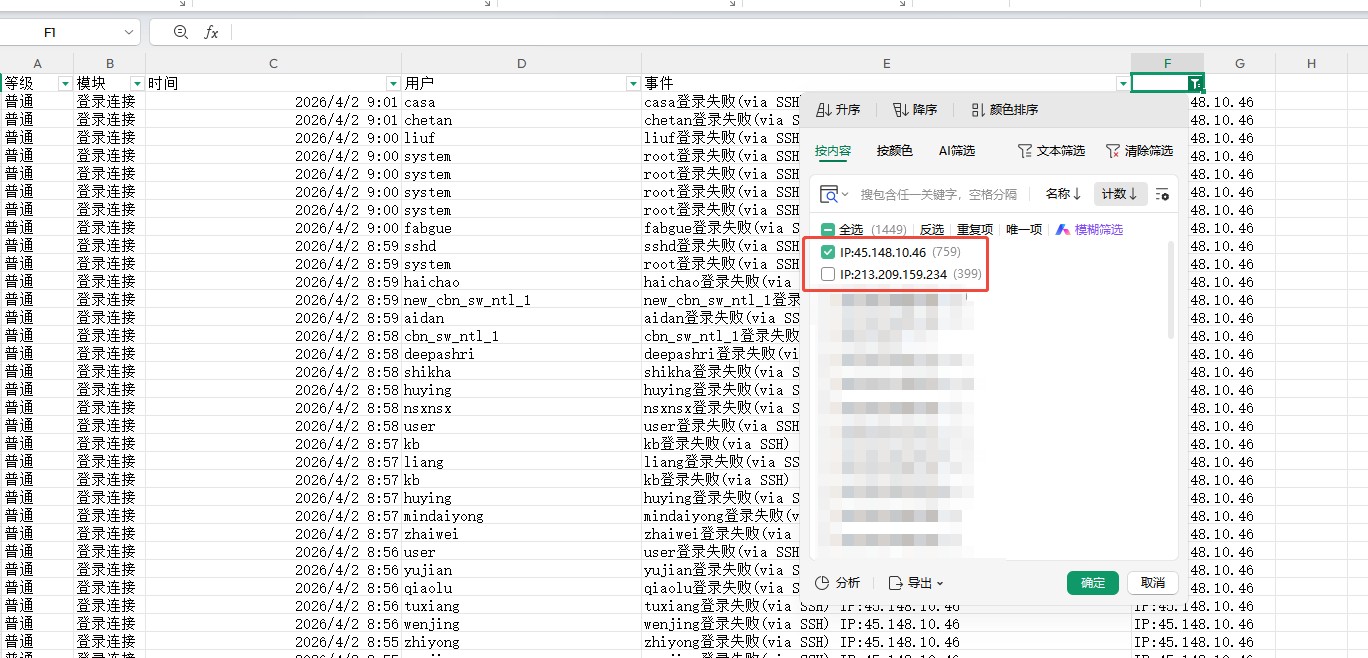
Task: Sort ascending with 升序
Action: click(838, 110)
